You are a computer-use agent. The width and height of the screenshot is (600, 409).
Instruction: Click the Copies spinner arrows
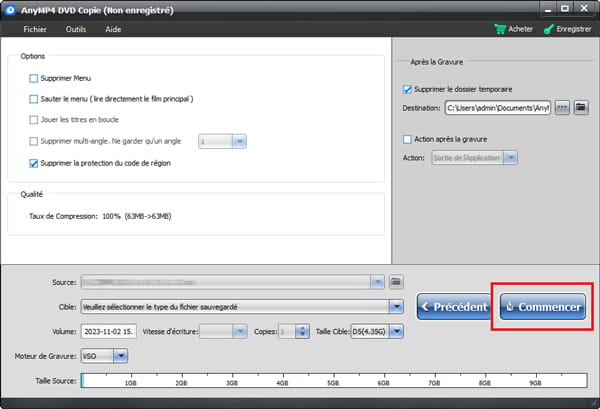coord(302,331)
